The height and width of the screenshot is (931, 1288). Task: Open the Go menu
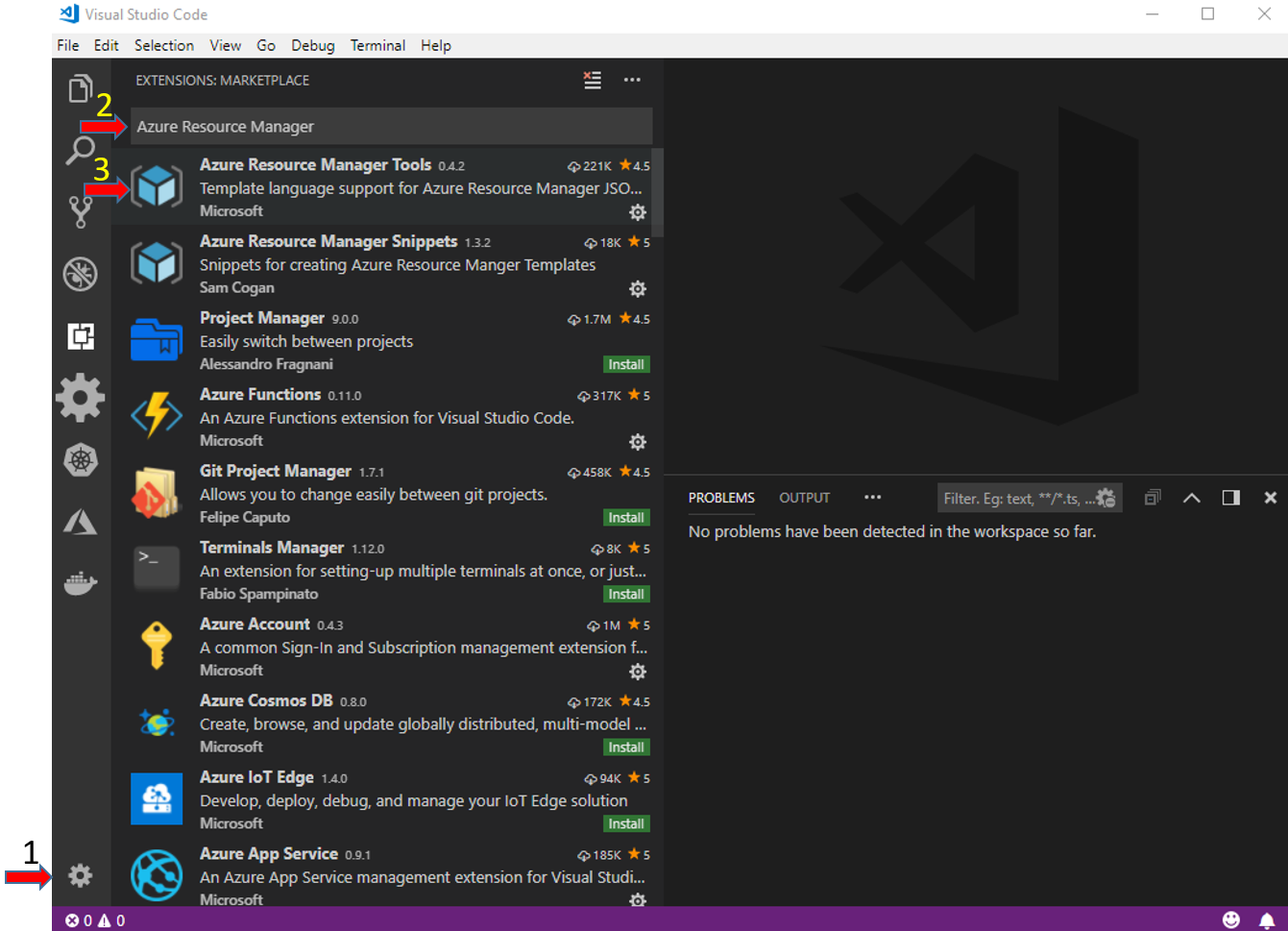pos(266,45)
